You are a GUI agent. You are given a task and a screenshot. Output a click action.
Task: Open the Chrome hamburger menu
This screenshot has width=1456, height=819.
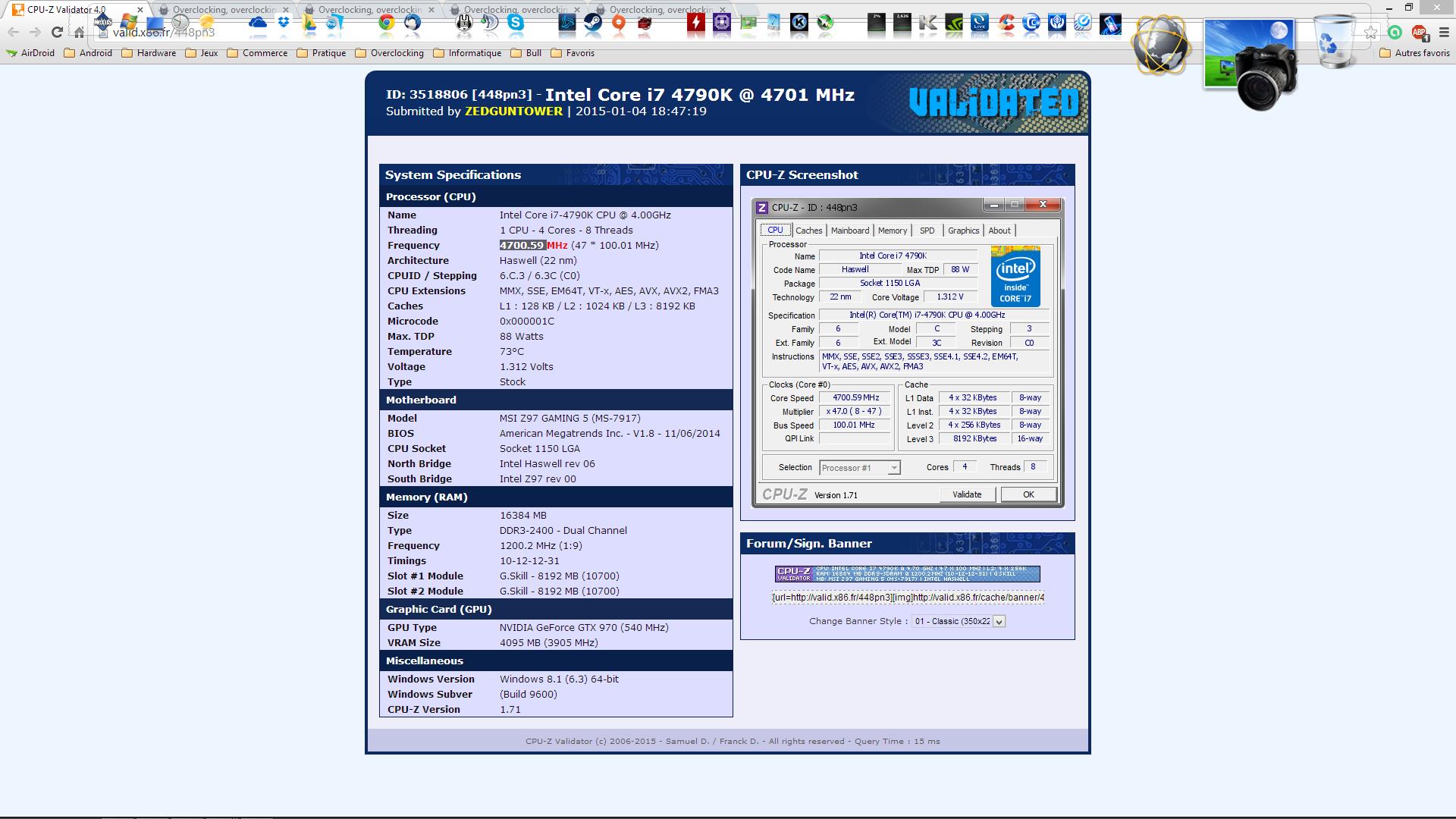(x=1443, y=33)
